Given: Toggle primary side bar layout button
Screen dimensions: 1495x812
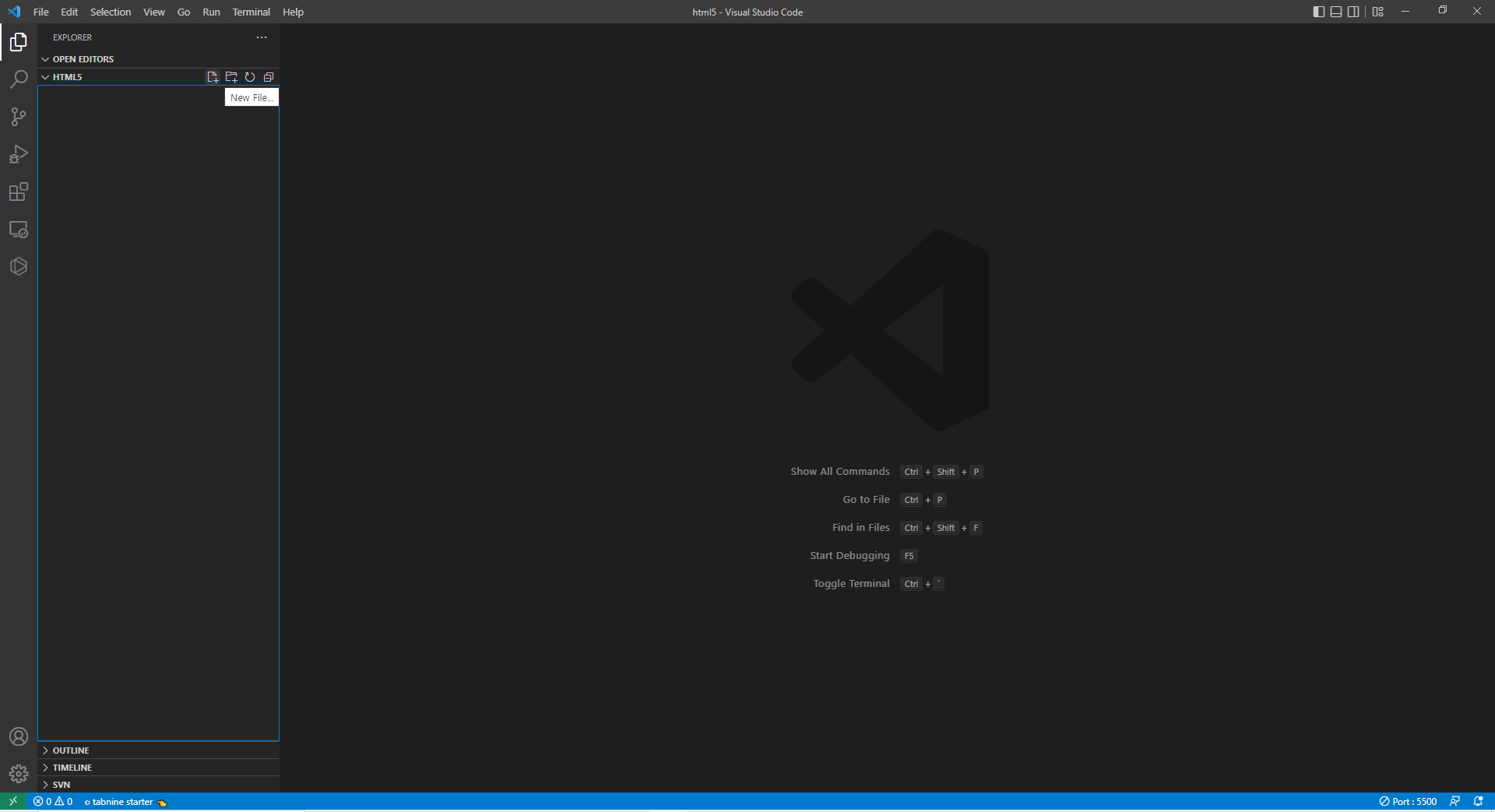Looking at the screenshot, I should 1318,12.
